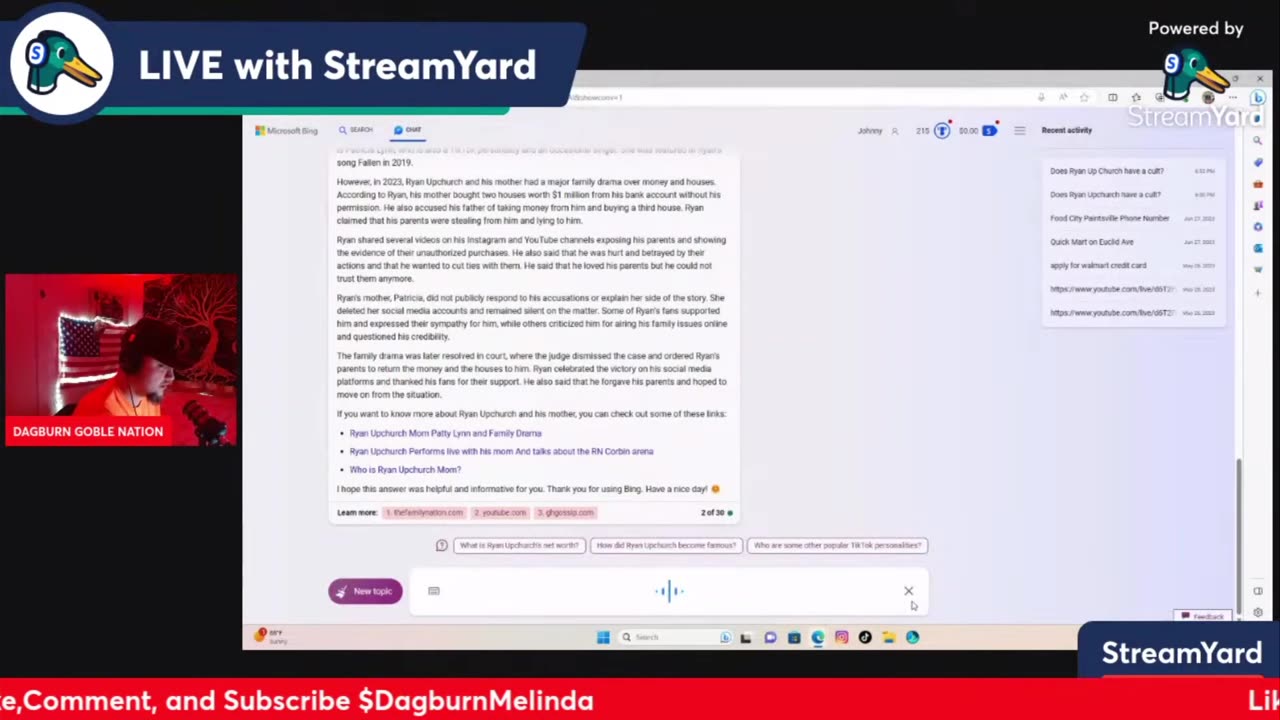The height and width of the screenshot is (720, 1280).
Task: Open the second youtube.com/live recent activity entry
Action: [1132, 313]
